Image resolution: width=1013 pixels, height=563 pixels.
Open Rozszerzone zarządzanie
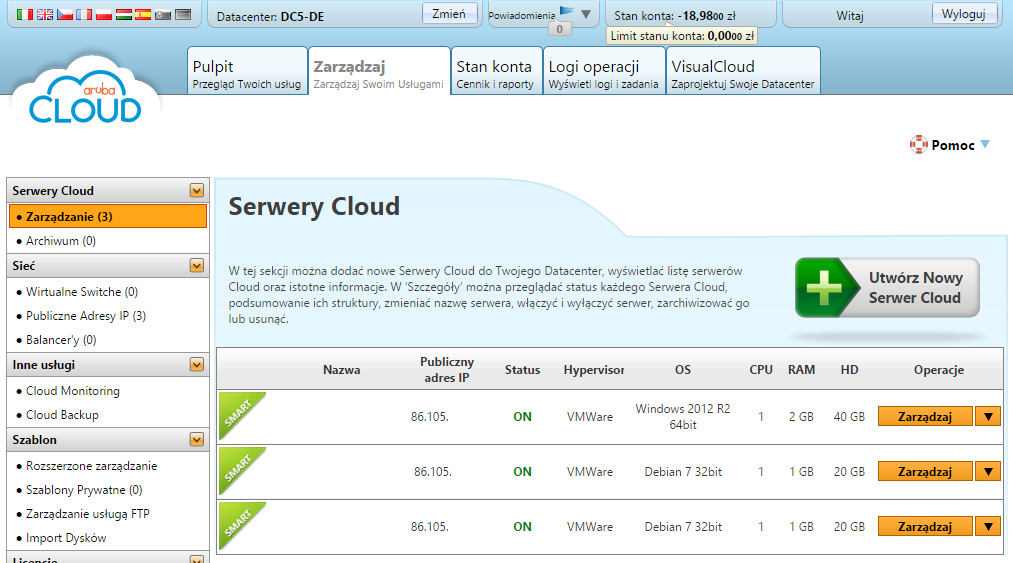92,466
